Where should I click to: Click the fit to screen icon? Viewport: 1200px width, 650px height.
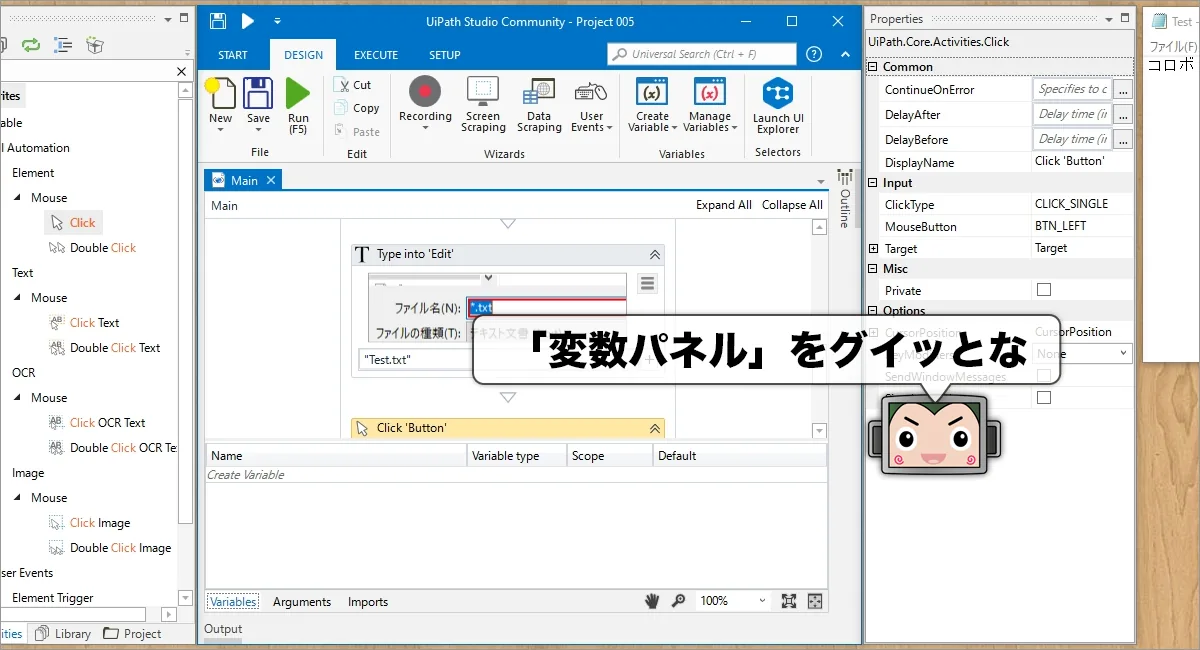(x=788, y=601)
